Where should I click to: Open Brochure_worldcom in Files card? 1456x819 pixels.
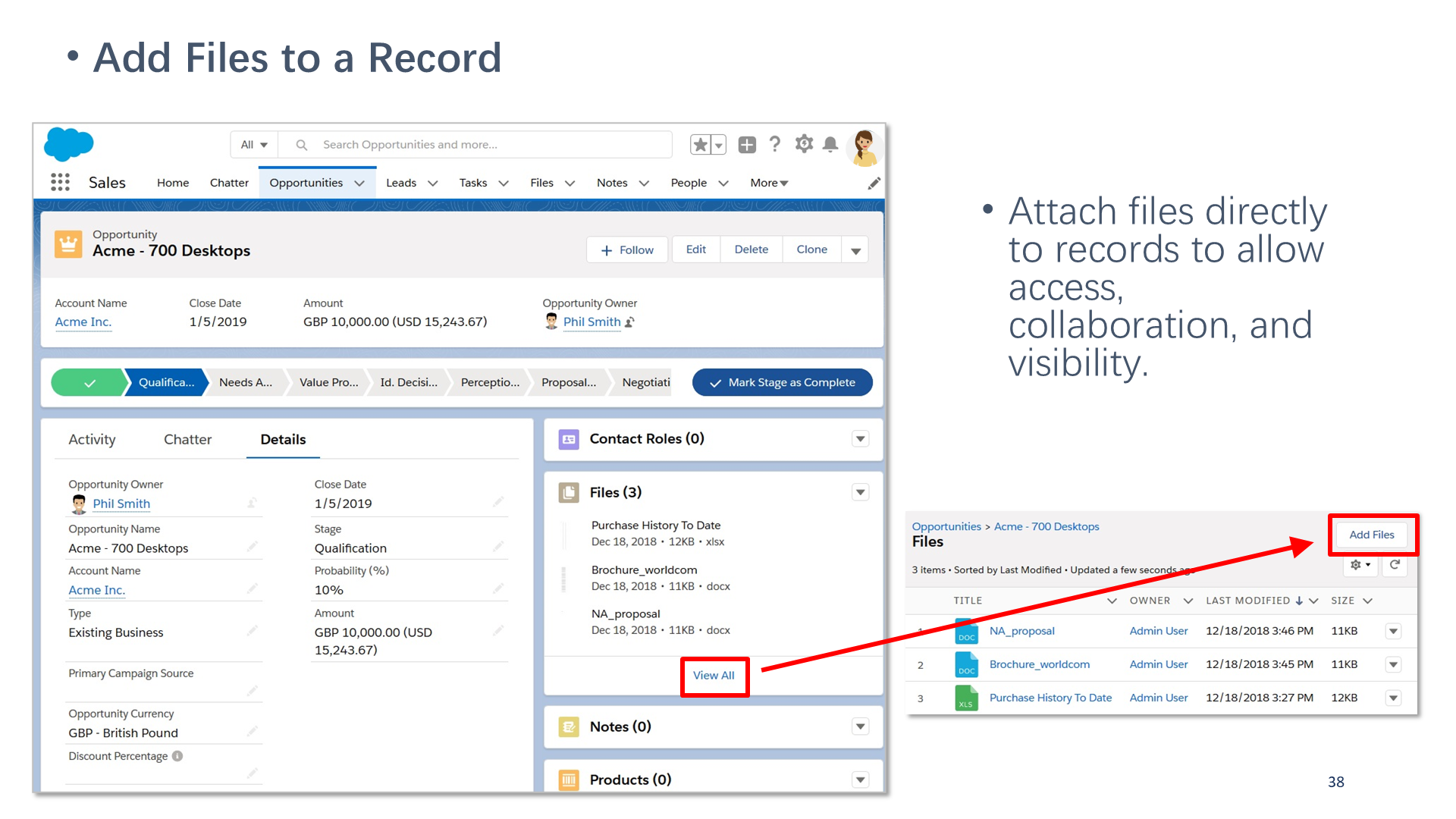[x=644, y=570]
